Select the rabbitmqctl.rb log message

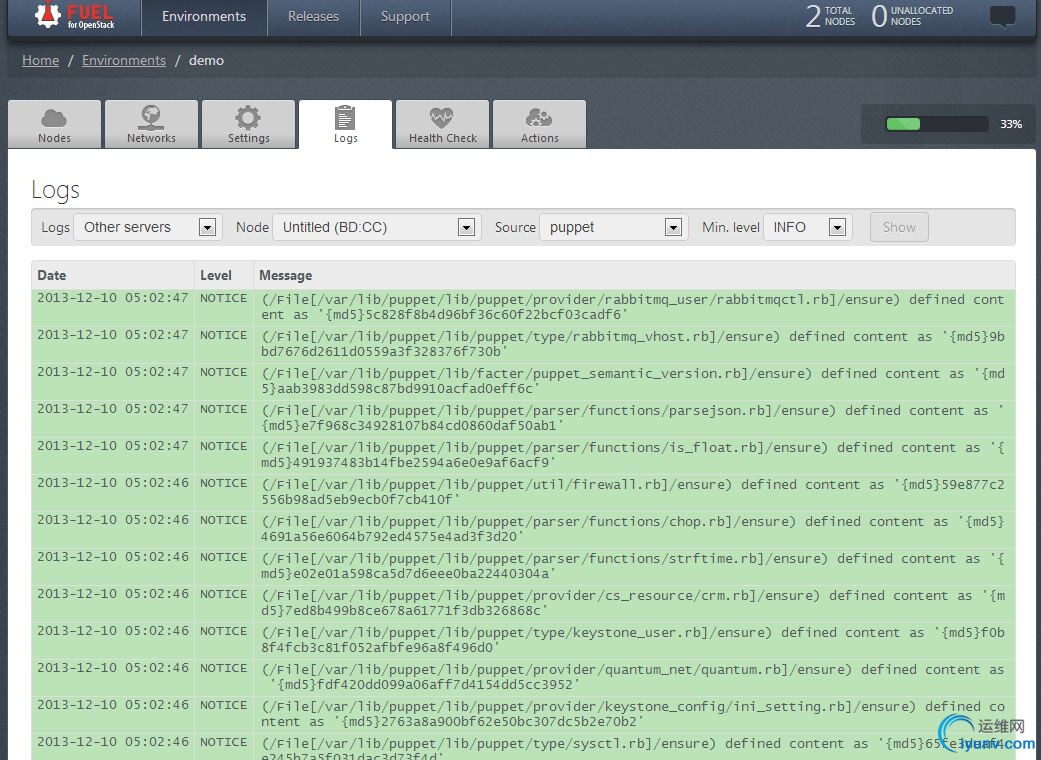tap(633, 307)
